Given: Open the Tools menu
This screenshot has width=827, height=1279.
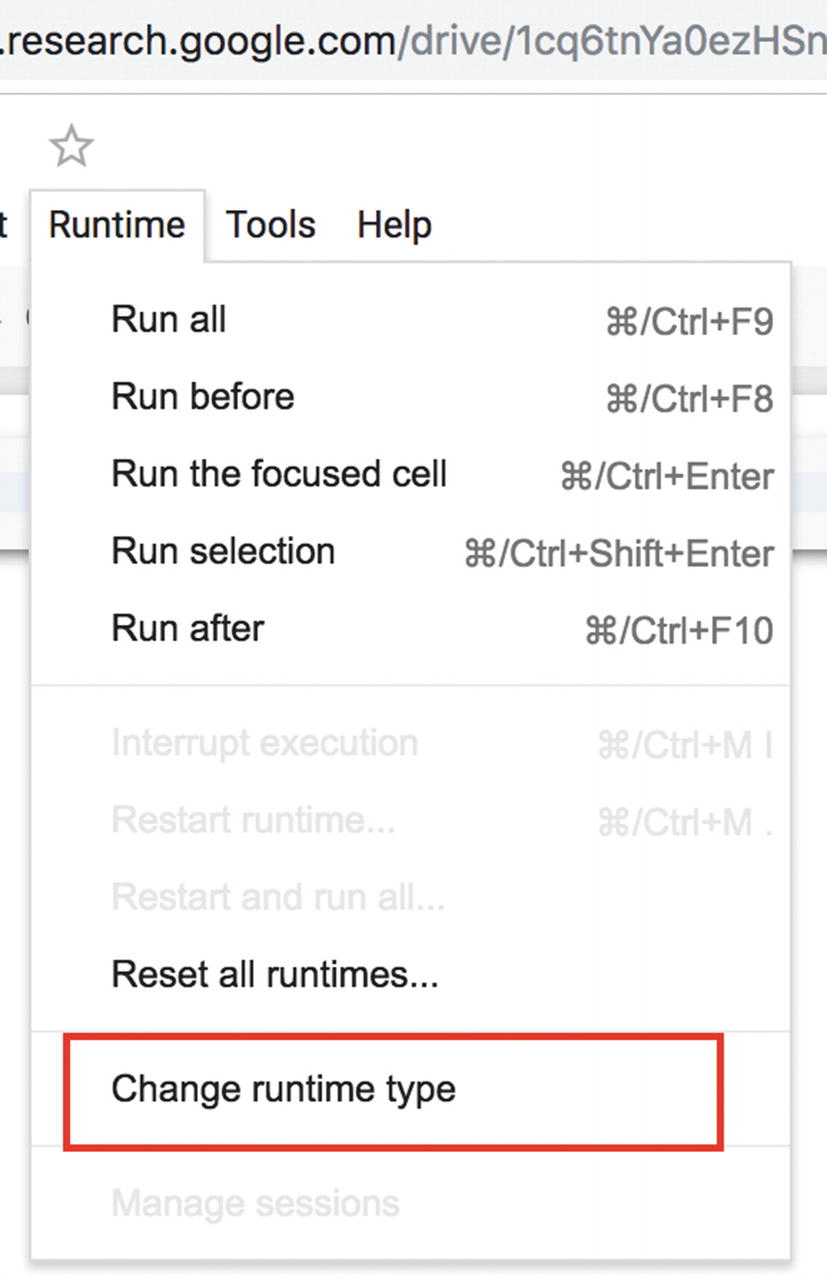Looking at the screenshot, I should point(270,225).
